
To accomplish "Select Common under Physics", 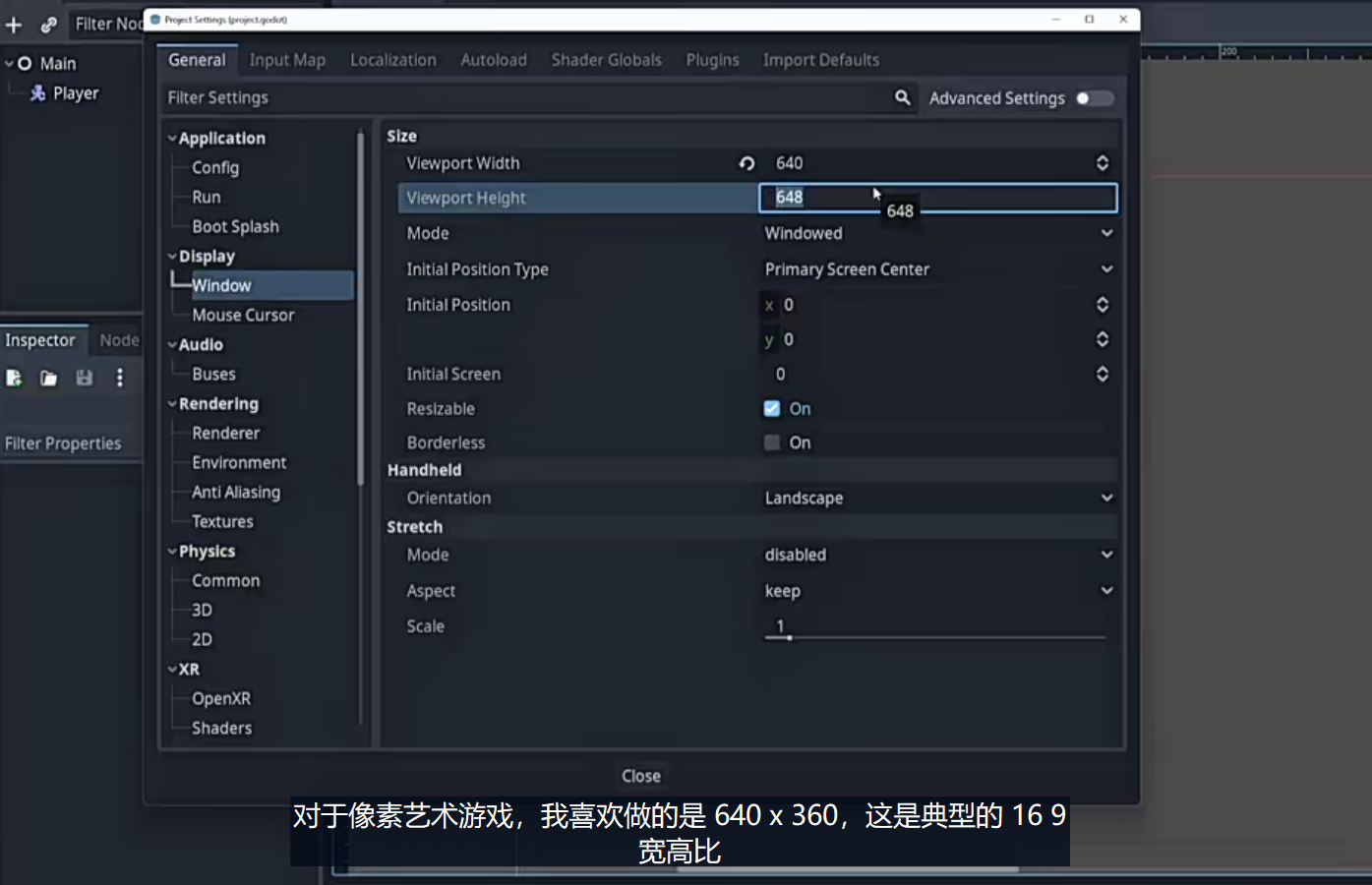I will [x=226, y=581].
